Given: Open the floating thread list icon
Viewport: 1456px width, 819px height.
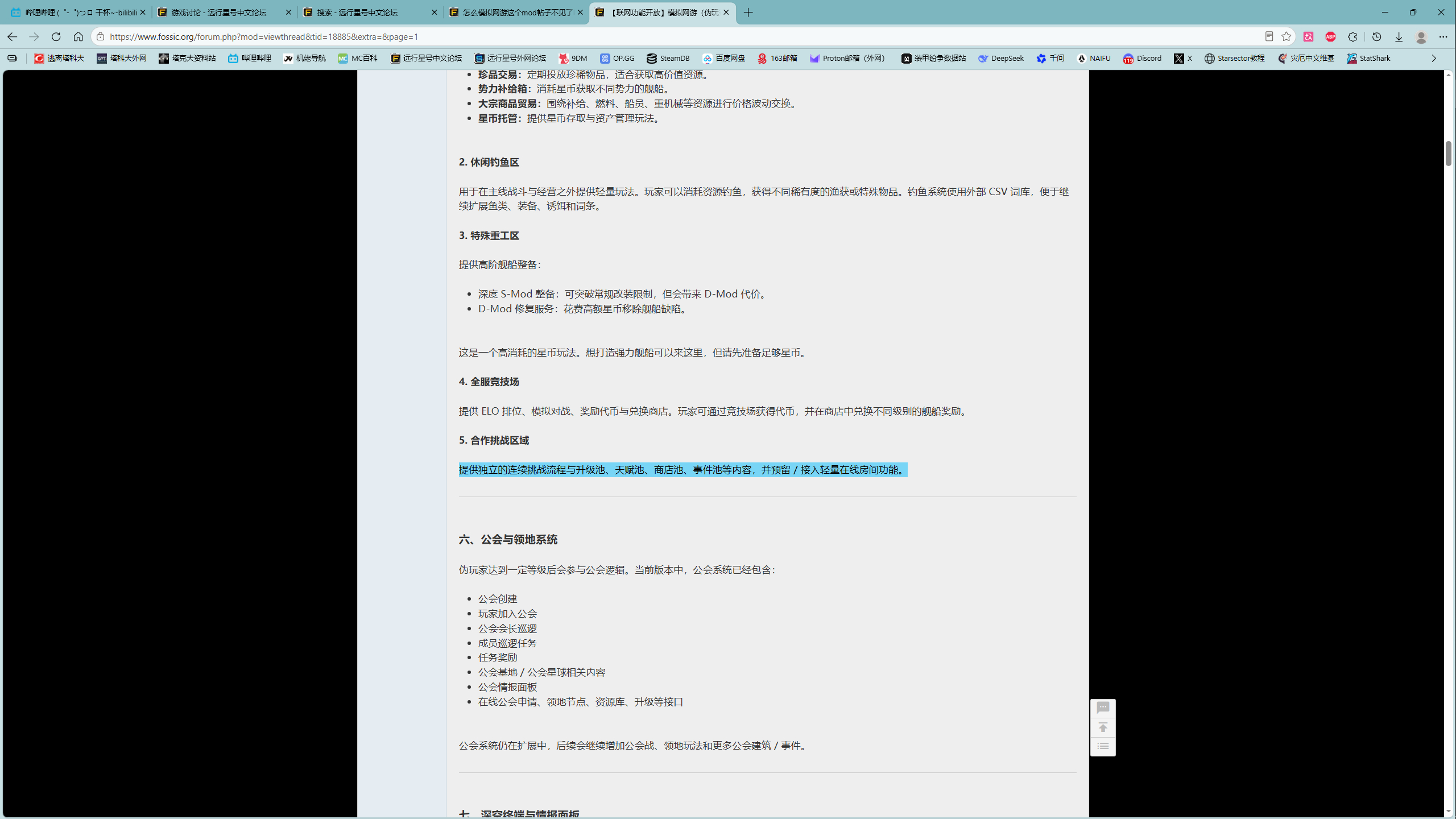Looking at the screenshot, I should [1103, 746].
